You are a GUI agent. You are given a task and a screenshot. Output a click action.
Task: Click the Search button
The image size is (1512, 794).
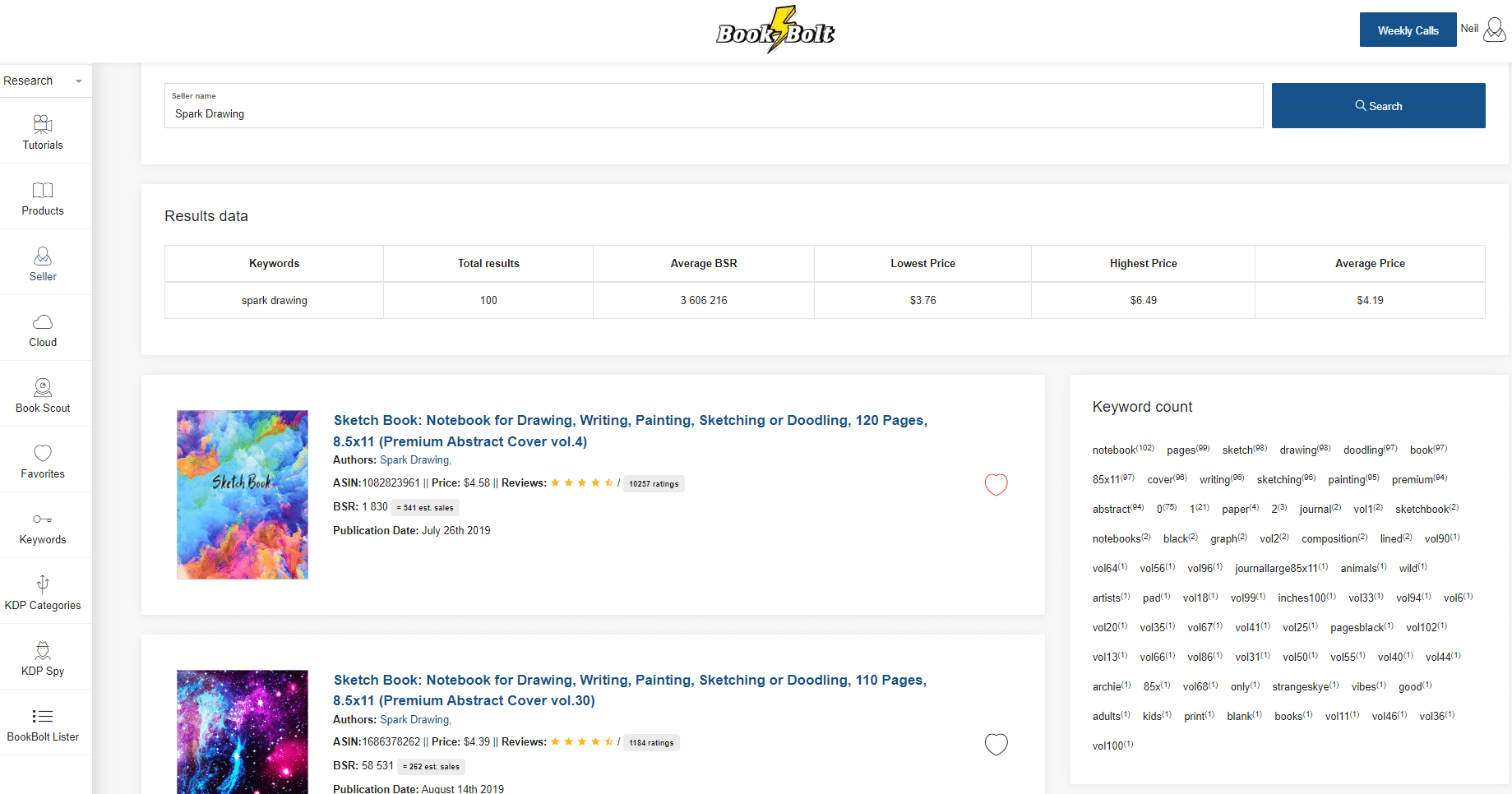(x=1378, y=106)
